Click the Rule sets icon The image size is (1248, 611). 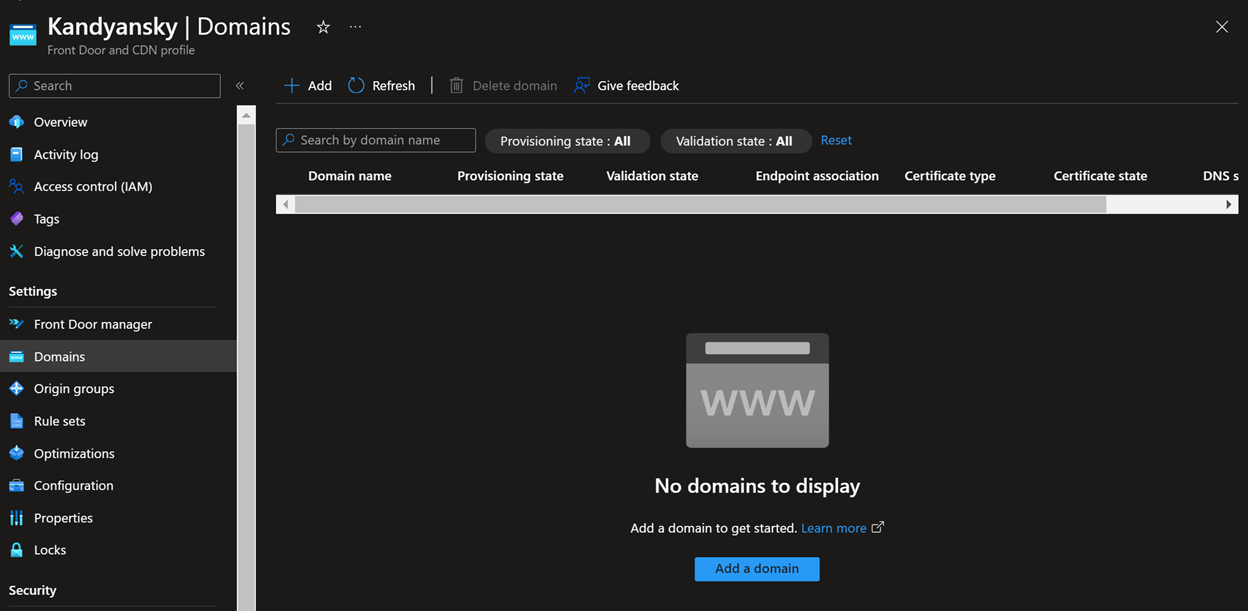(x=16, y=421)
